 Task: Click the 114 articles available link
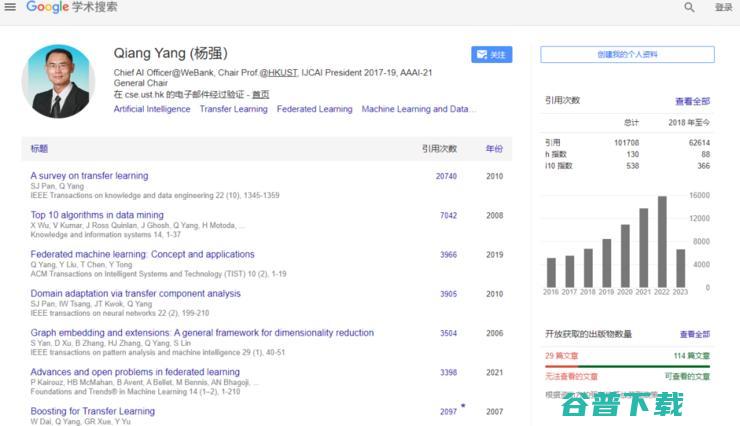(691, 356)
